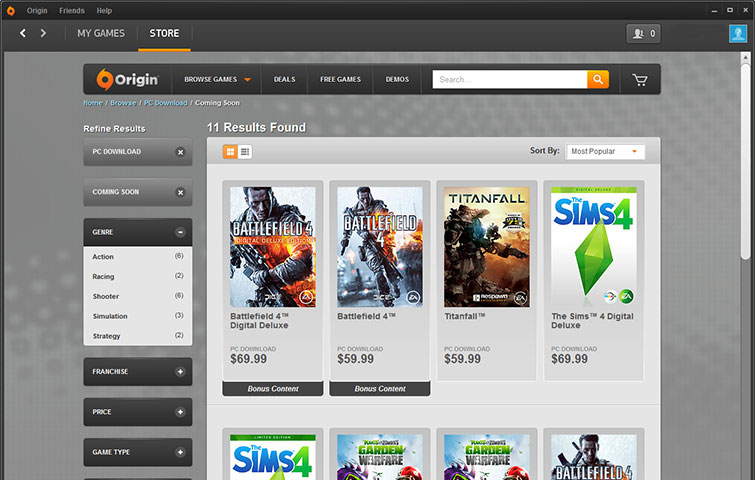The height and width of the screenshot is (480, 755).
Task: Click The Sims™ 4 Digital Deluxe title
Action: point(592,321)
